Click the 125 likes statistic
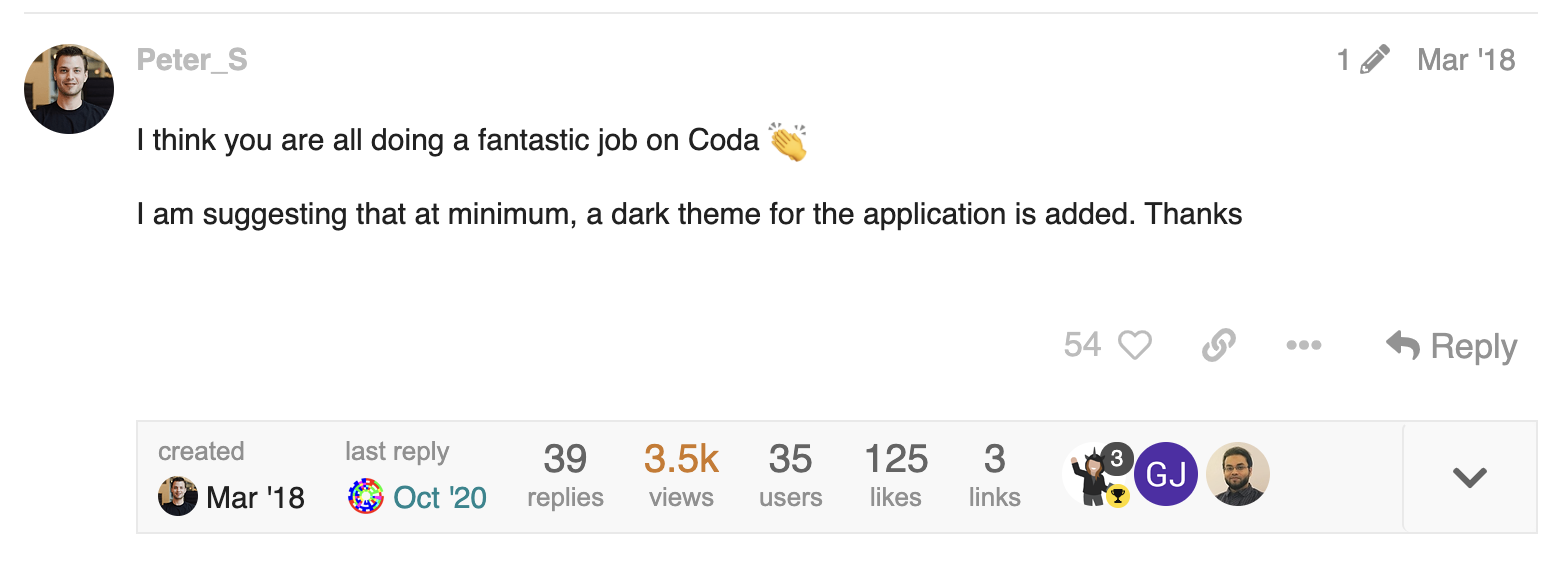The image size is (1560, 568). (x=896, y=475)
